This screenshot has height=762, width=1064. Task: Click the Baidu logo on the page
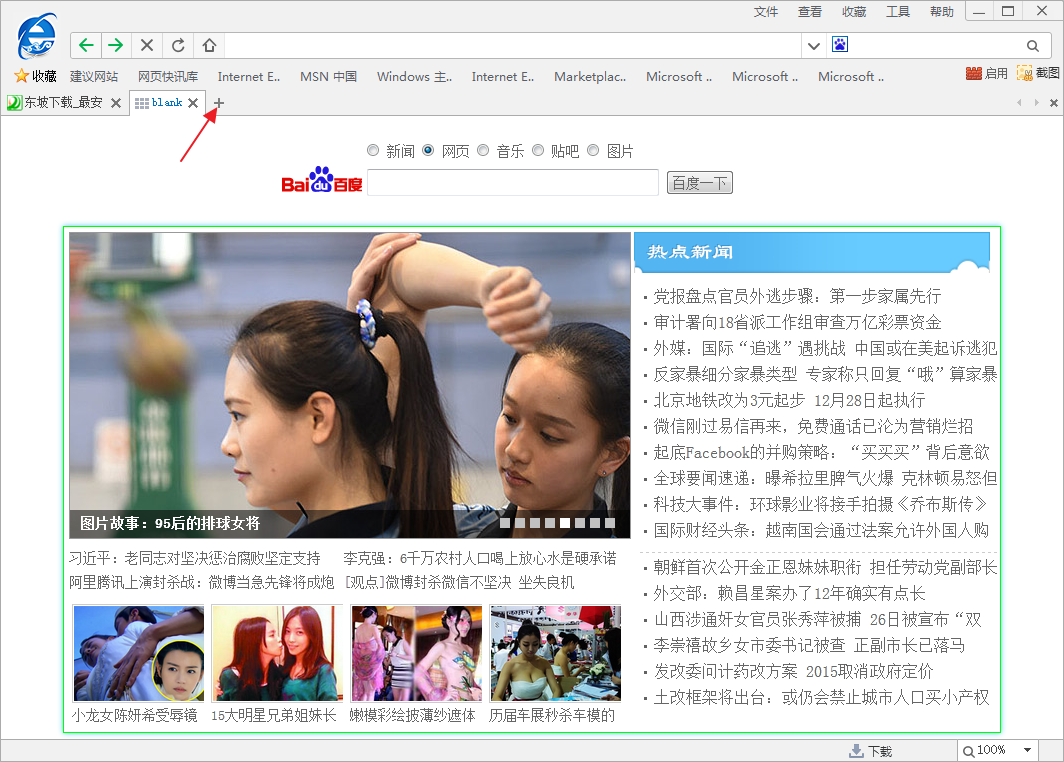[x=322, y=180]
